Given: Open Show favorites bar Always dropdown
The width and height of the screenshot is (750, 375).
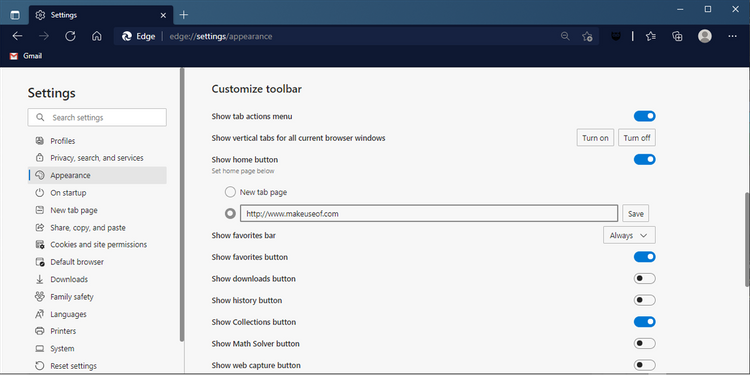Looking at the screenshot, I should tap(629, 235).
